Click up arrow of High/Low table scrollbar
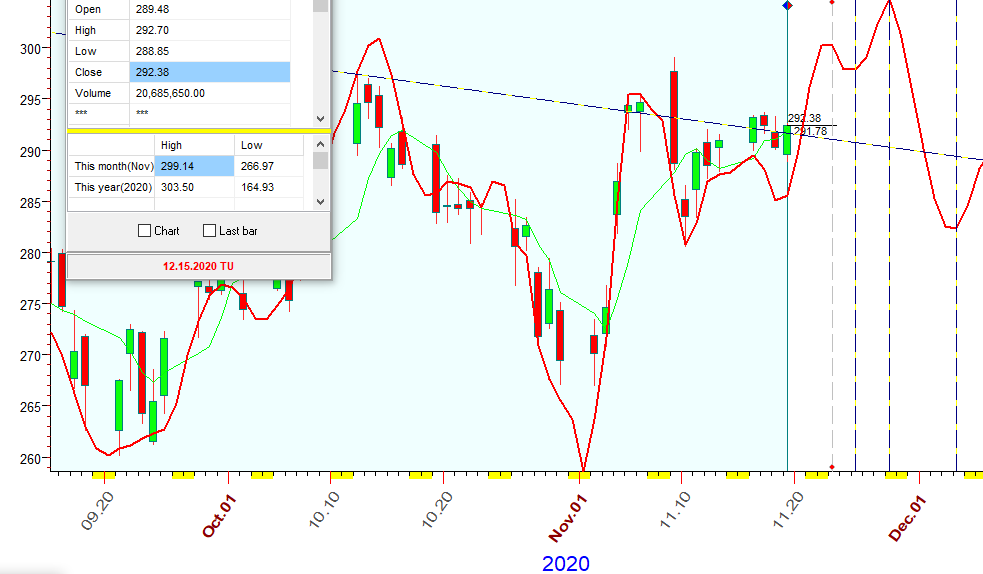The image size is (983, 574). click(x=320, y=144)
